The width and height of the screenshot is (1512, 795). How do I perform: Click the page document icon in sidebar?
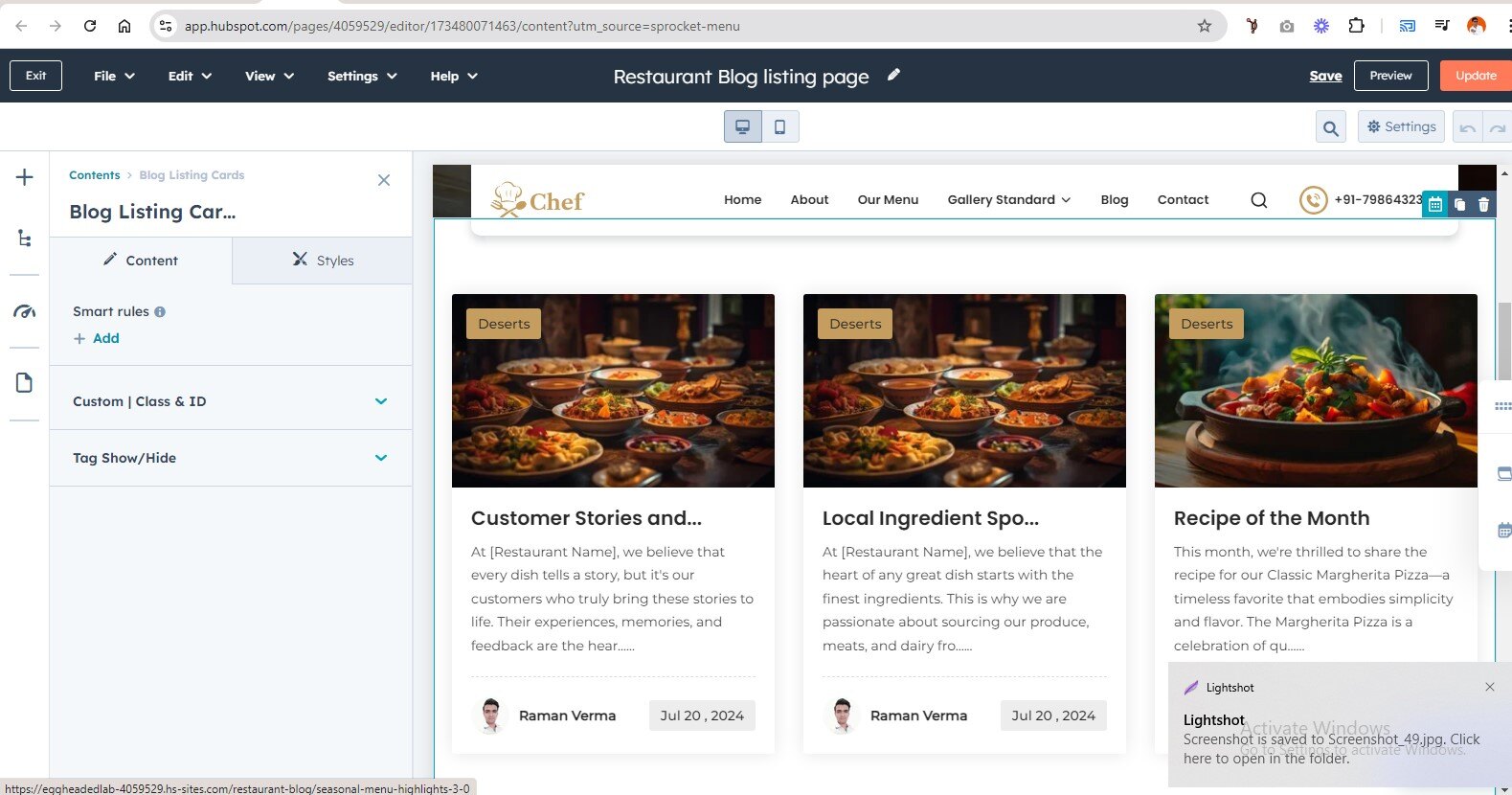[25, 383]
